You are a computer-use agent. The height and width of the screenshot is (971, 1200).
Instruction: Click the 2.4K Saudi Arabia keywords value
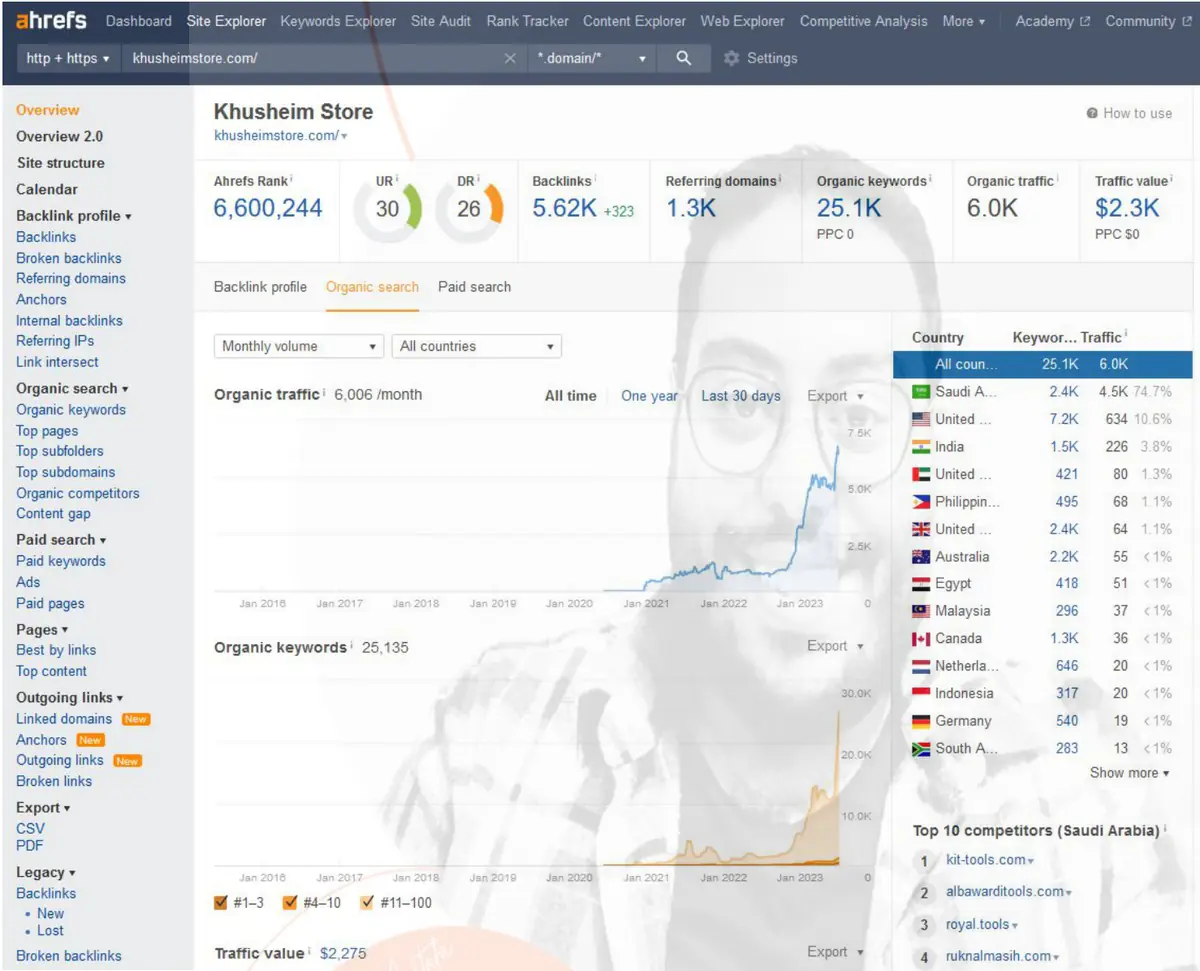(x=1064, y=392)
